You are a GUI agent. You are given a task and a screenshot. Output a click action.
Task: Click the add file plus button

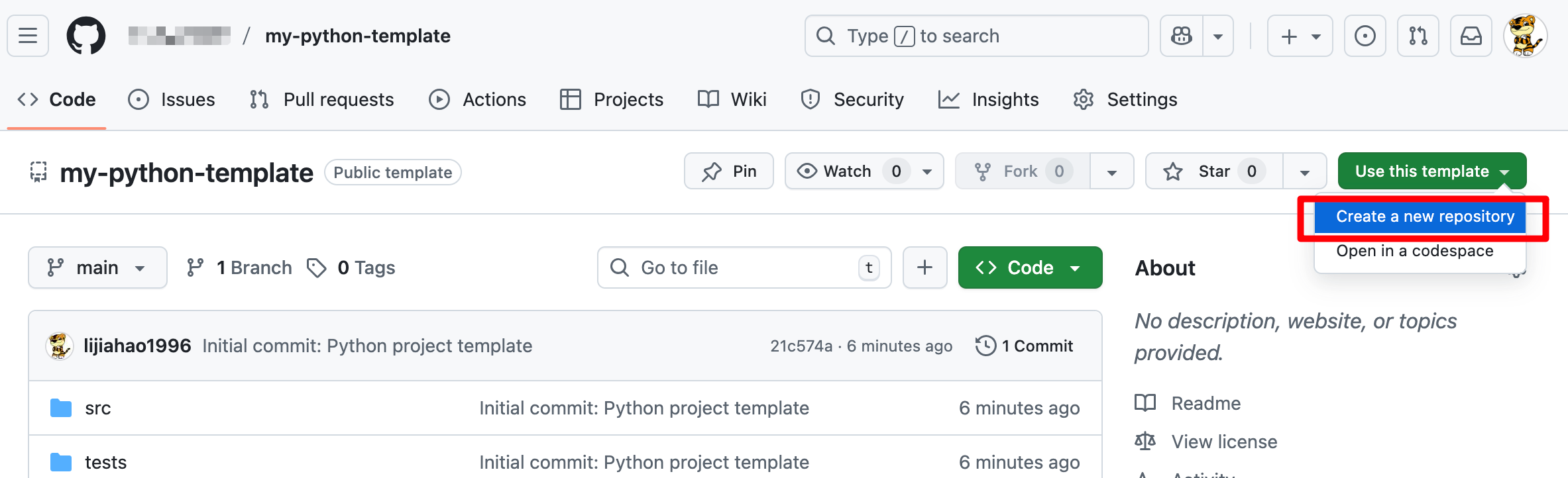[x=924, y=267]
